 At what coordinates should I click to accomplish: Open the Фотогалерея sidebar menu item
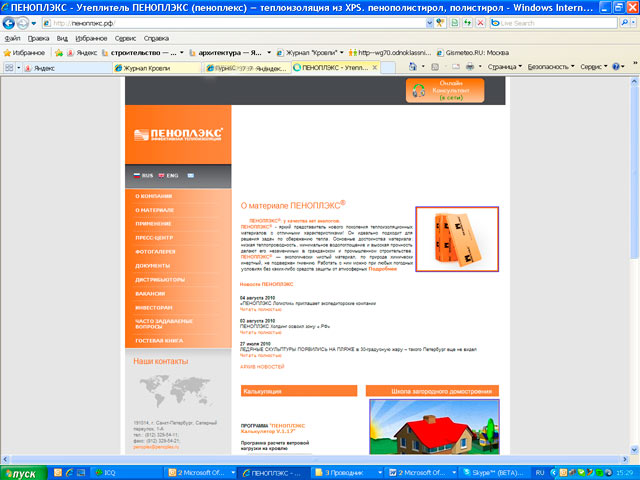coord(157,252)
